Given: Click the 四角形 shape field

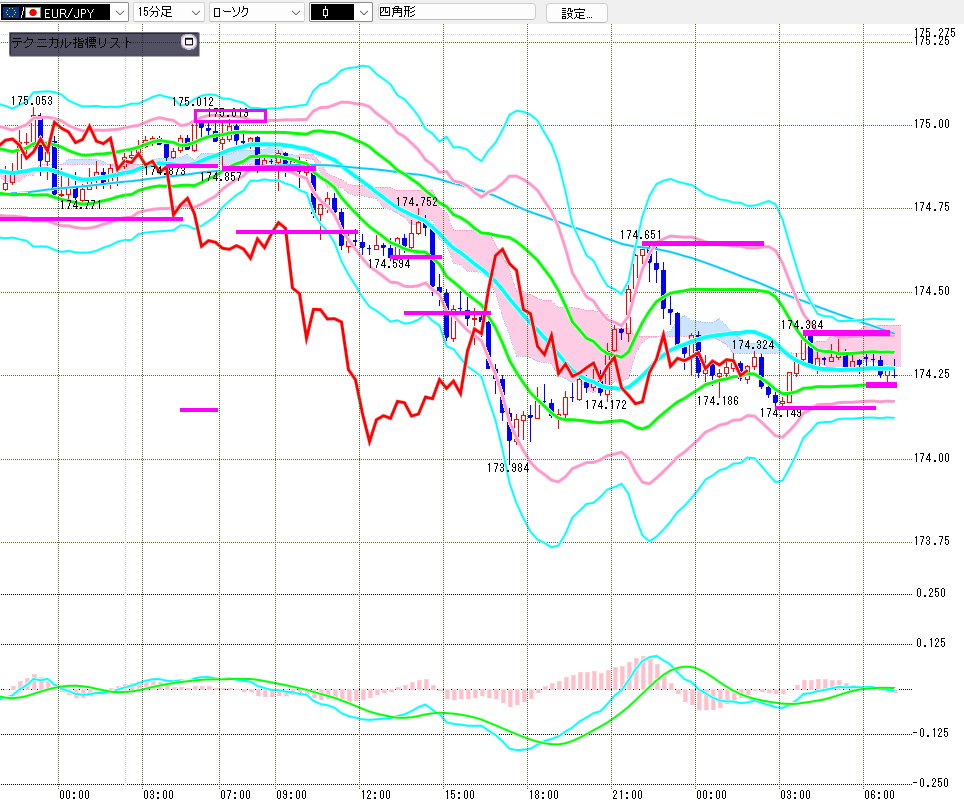Looking at the screenshot, I should click(x=450, y=13).
